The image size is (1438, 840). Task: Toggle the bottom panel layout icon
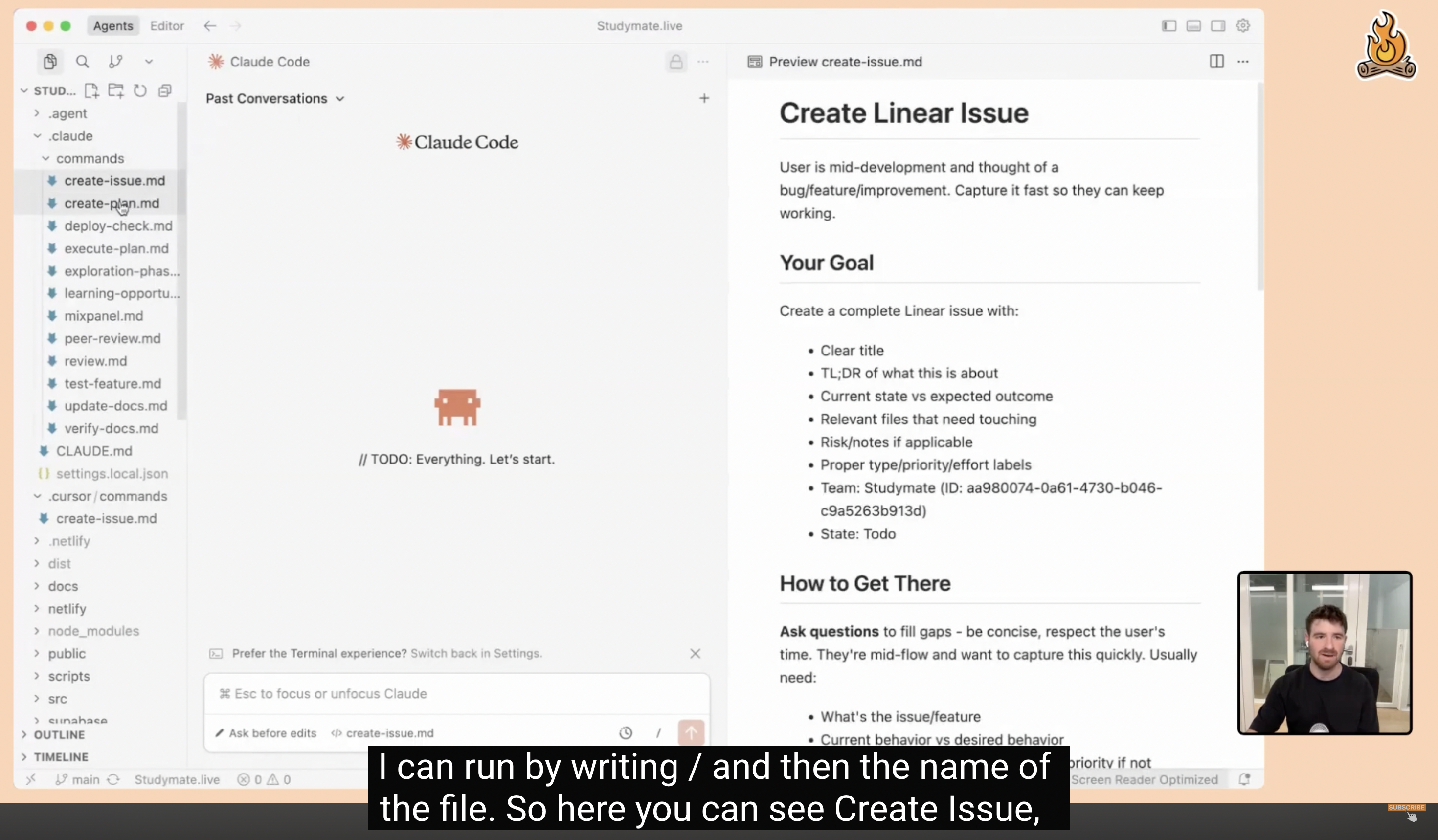1193,25
